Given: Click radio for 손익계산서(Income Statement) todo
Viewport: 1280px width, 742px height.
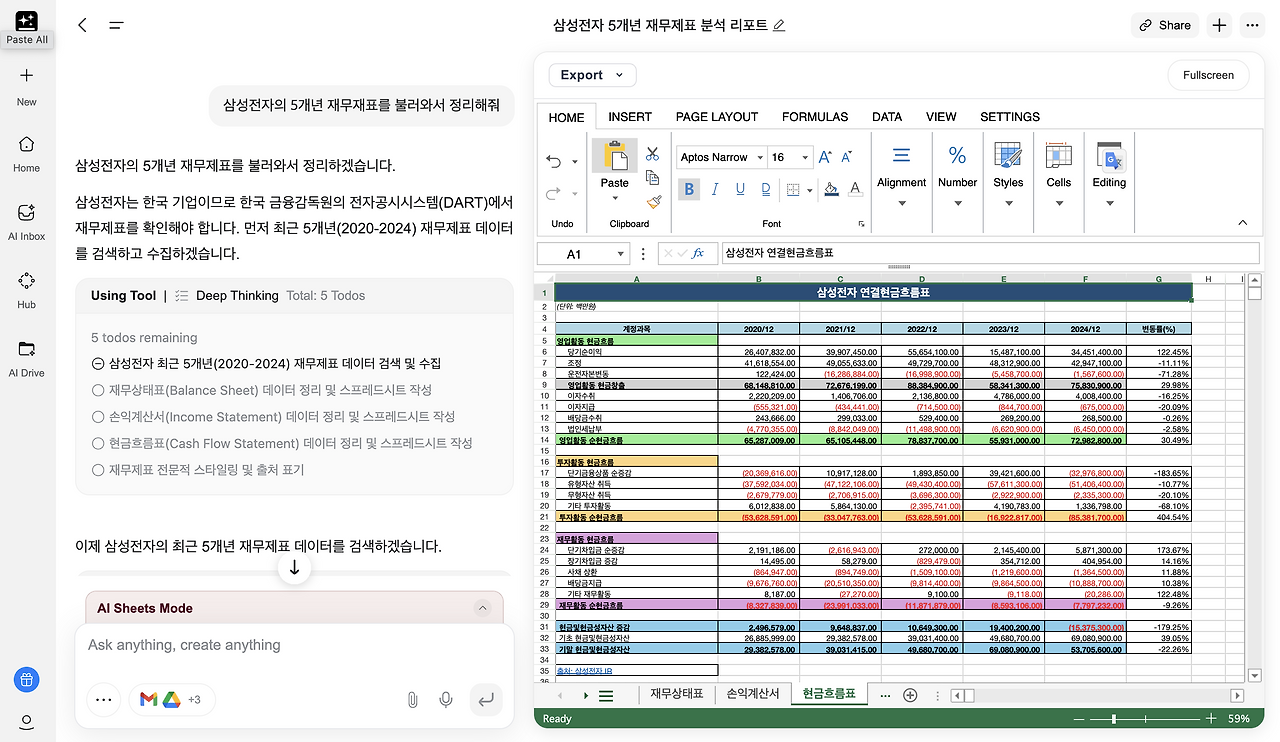Looking at the screenshot, I should point(98,417).
